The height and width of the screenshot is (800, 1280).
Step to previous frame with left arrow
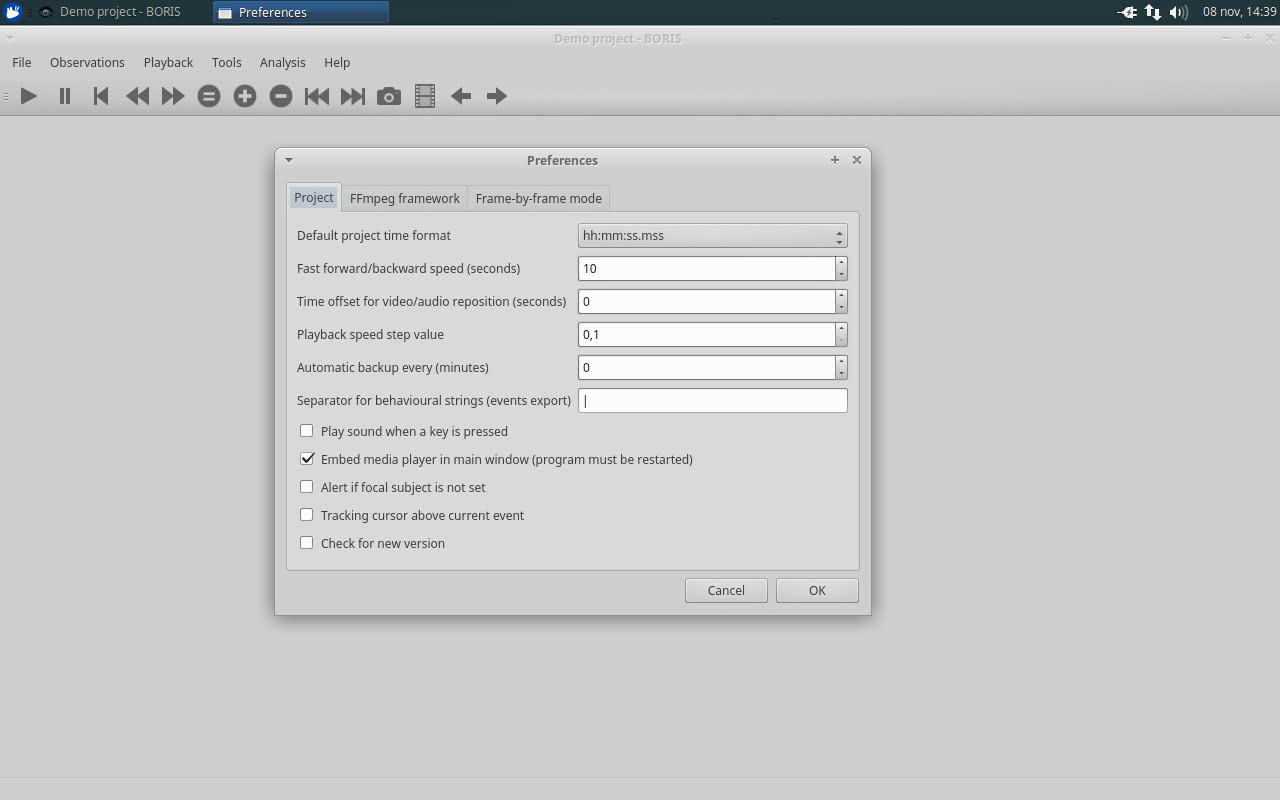461,96
